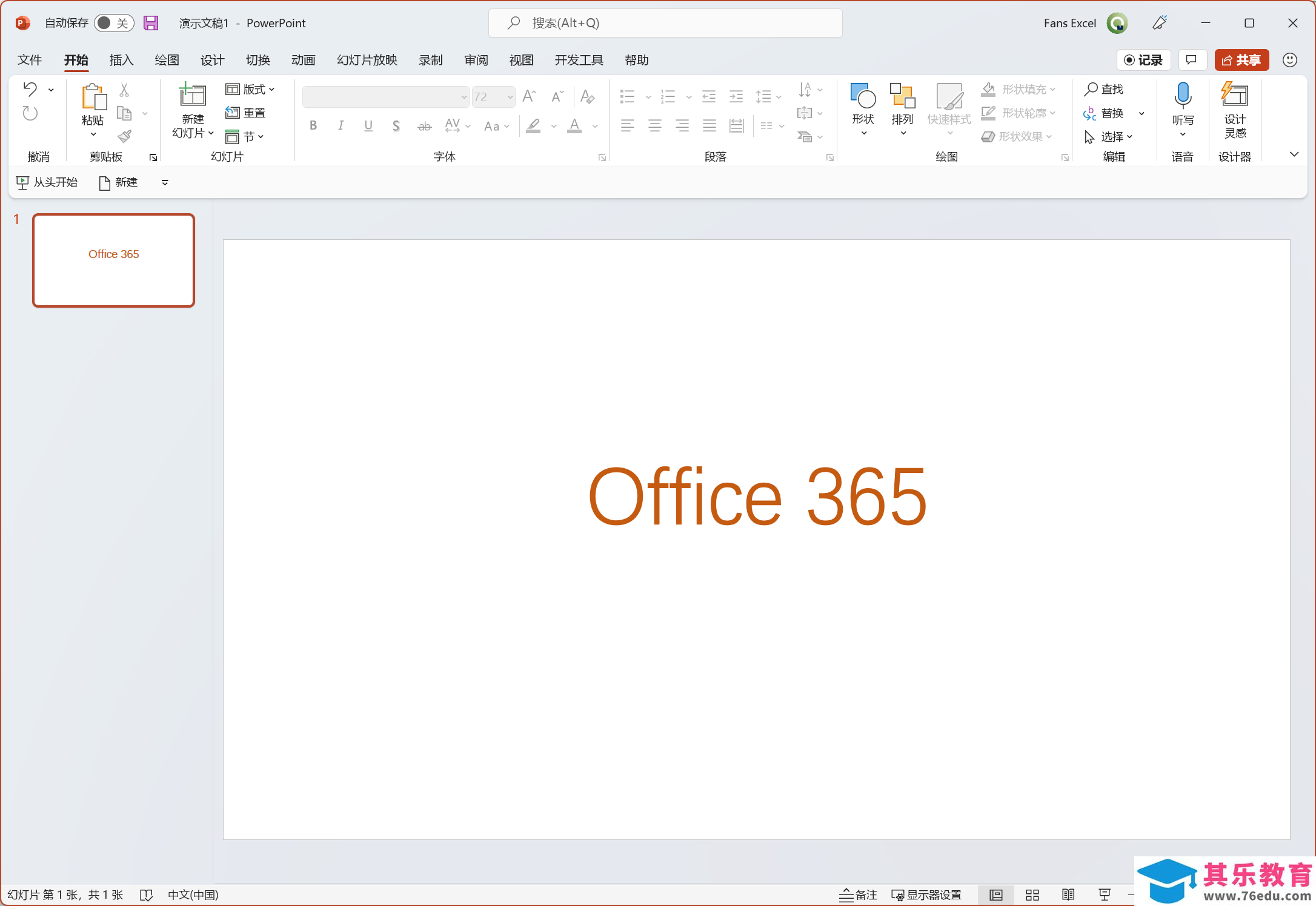Image resolution: width=1316 pixels, height=906 pixels.
Task: Click the Redo icon
Action: (x=30, y=113)
